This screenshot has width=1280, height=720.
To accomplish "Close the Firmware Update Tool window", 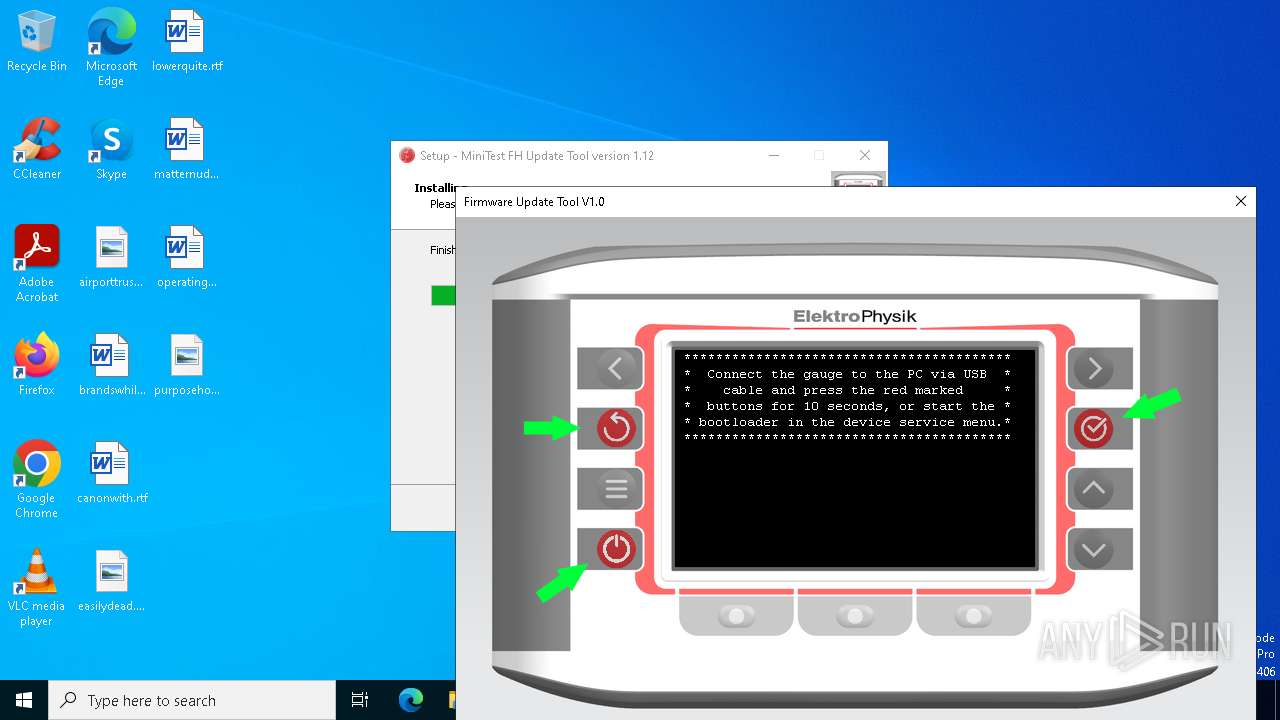I will click(x=1240, y=201).
